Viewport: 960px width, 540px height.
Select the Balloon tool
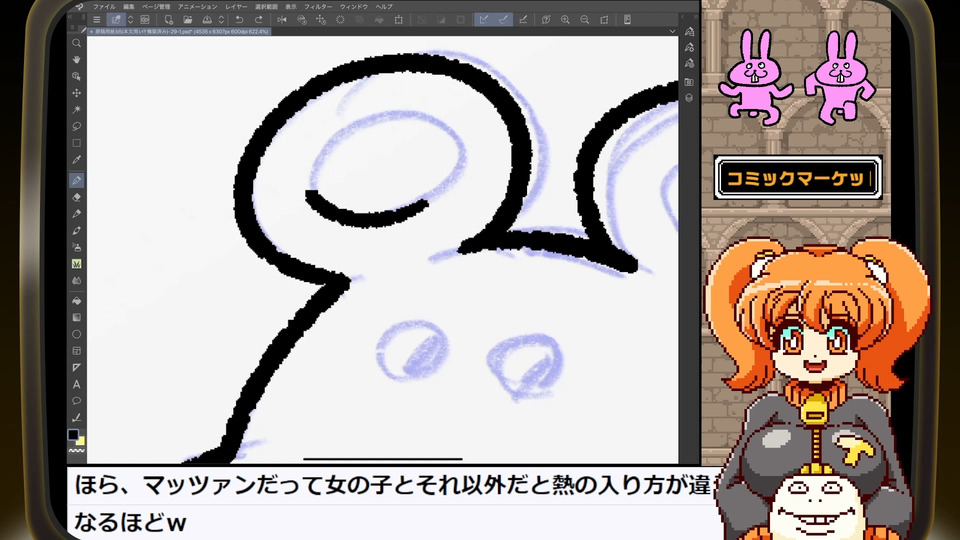tap(77, 401)
